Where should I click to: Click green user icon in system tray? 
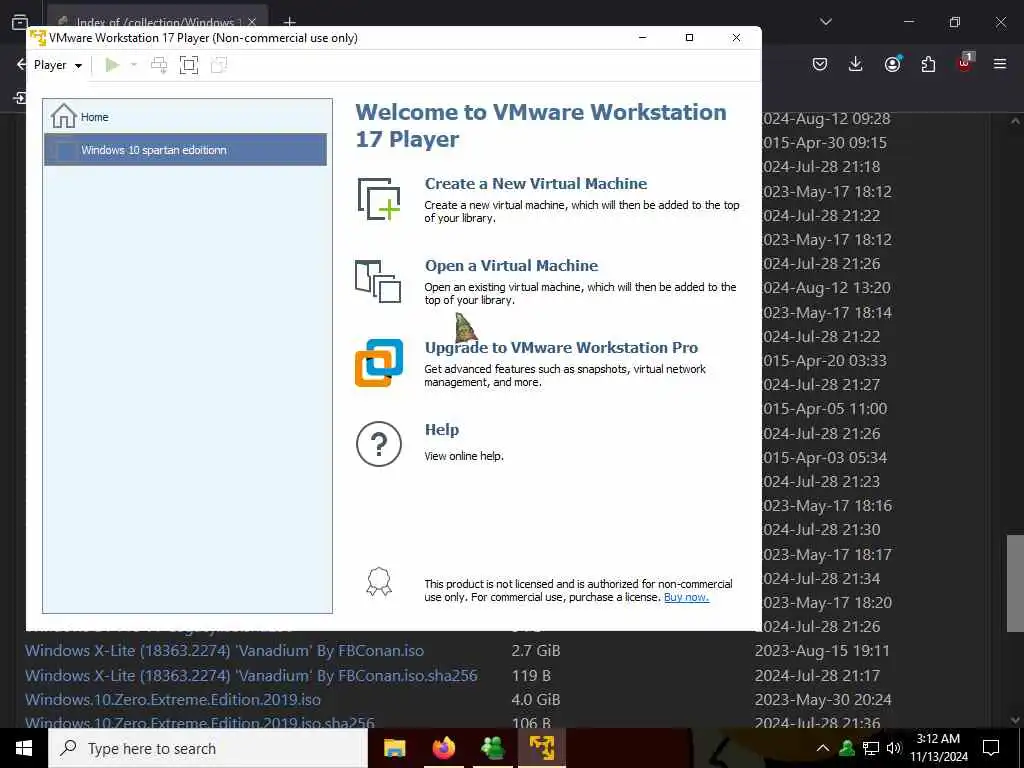847,748
